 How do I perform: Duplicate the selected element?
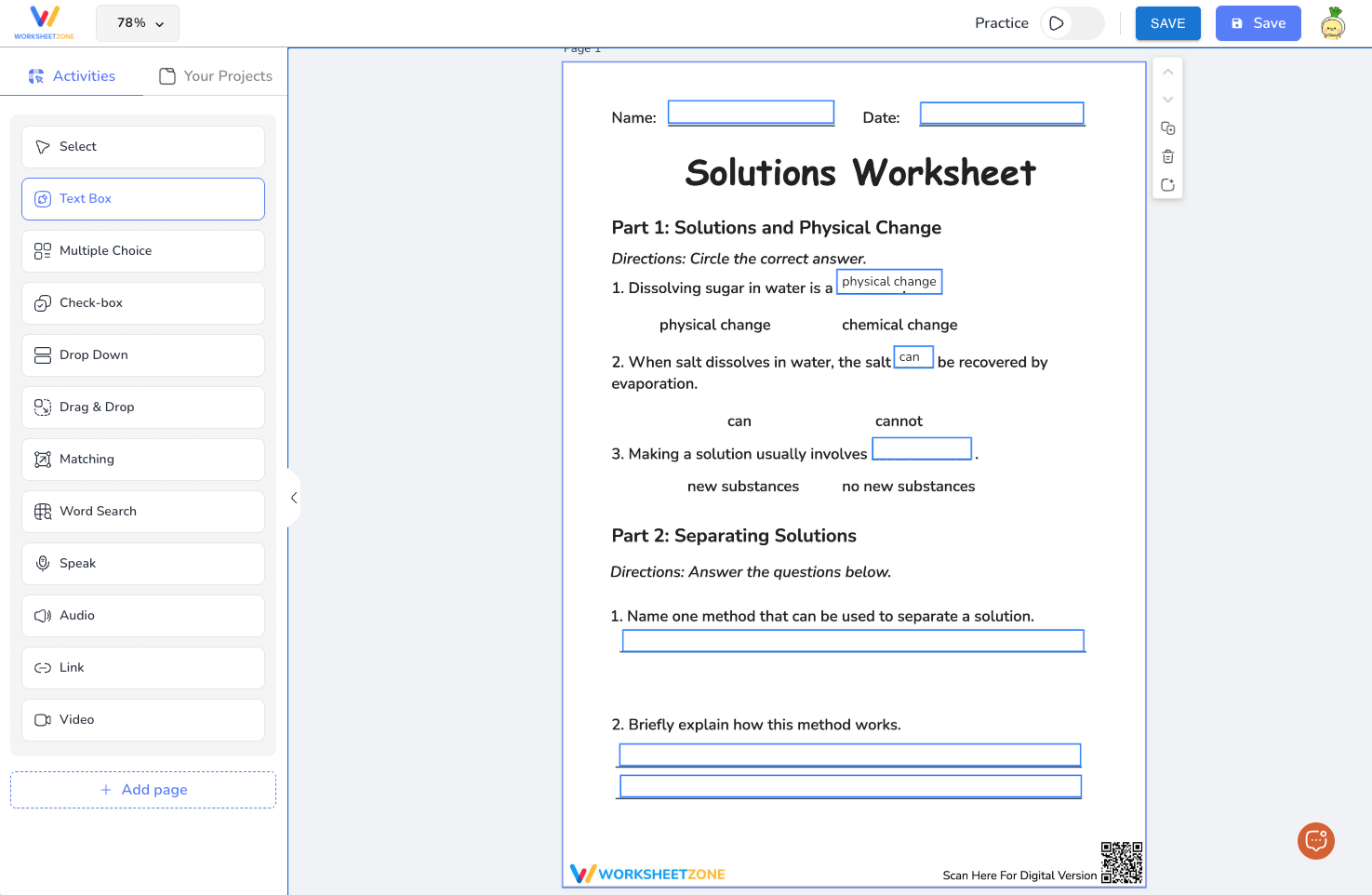pyautogui.click(x=1167, y=127)
